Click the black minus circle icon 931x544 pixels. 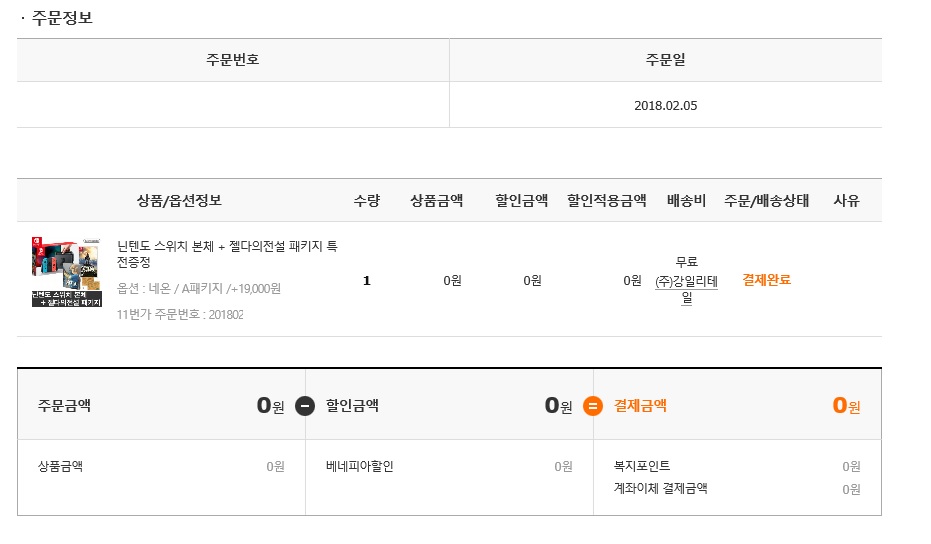pos(305,406)
